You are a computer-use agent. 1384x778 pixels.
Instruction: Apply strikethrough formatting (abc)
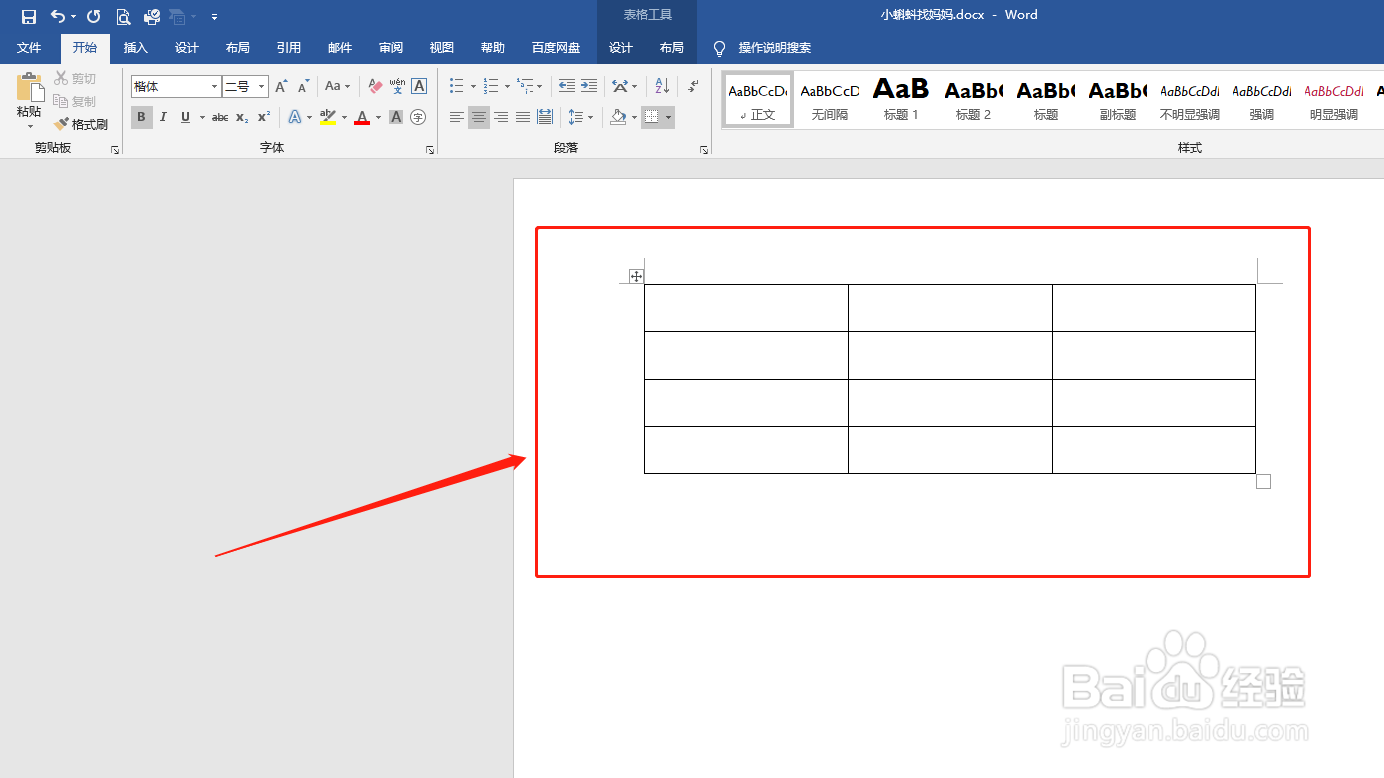point(220,117)
